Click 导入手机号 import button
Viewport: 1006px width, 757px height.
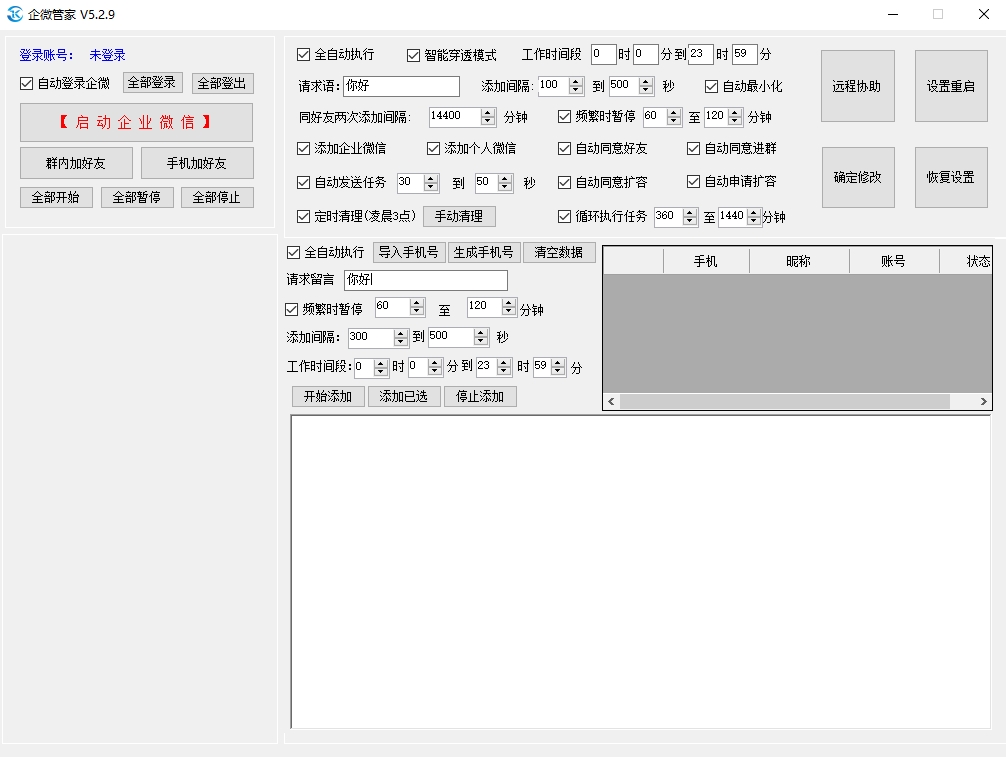click(409, 252)
